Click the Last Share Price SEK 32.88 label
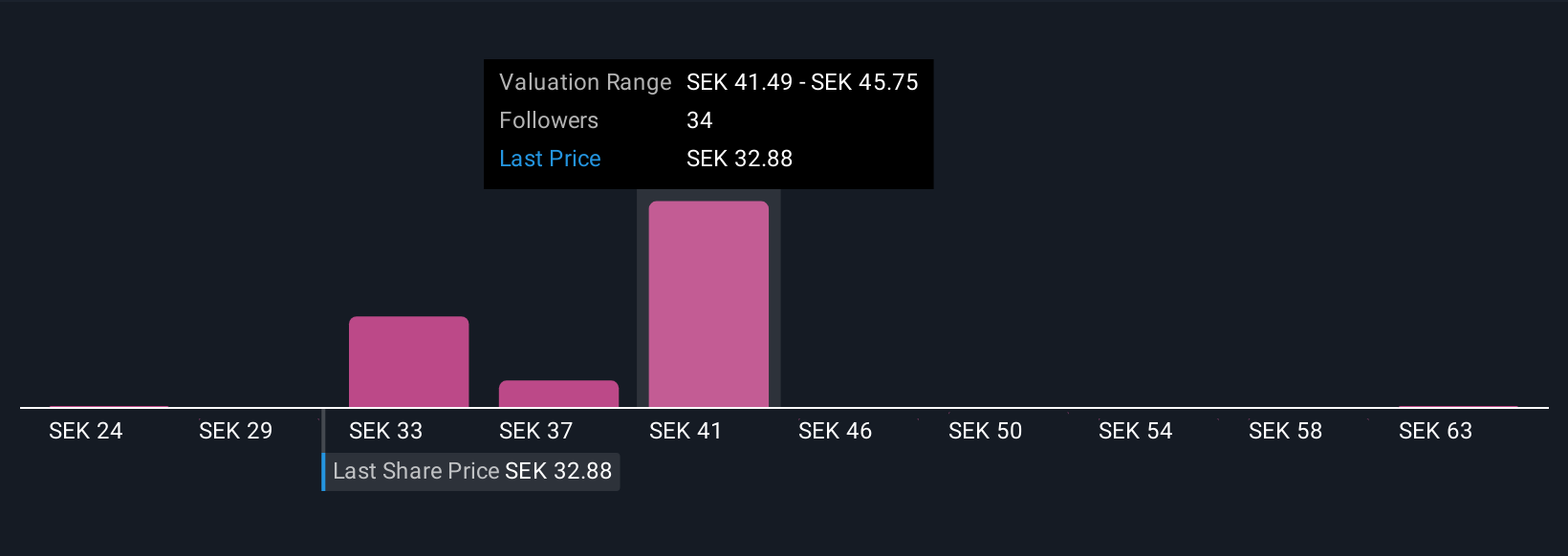Screen dimensions: 1568x556 tap(472, 471)
